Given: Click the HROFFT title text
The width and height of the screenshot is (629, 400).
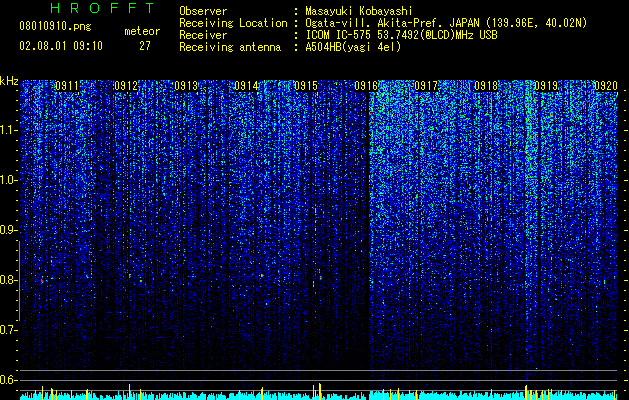Looking at the screenshot, I should click(x=102, y=8).
